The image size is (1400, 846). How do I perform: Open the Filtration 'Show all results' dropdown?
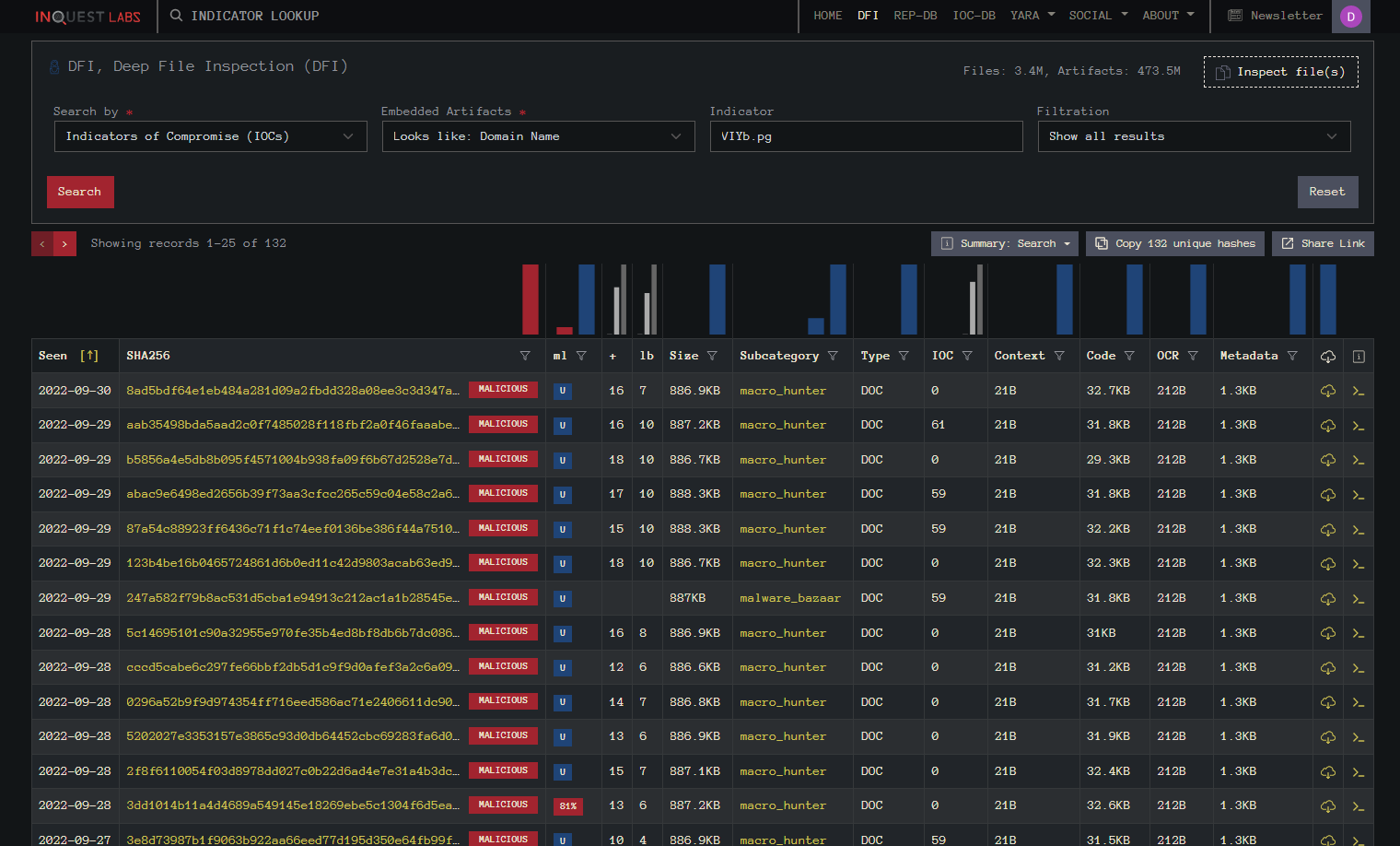tap(1194, 136)
